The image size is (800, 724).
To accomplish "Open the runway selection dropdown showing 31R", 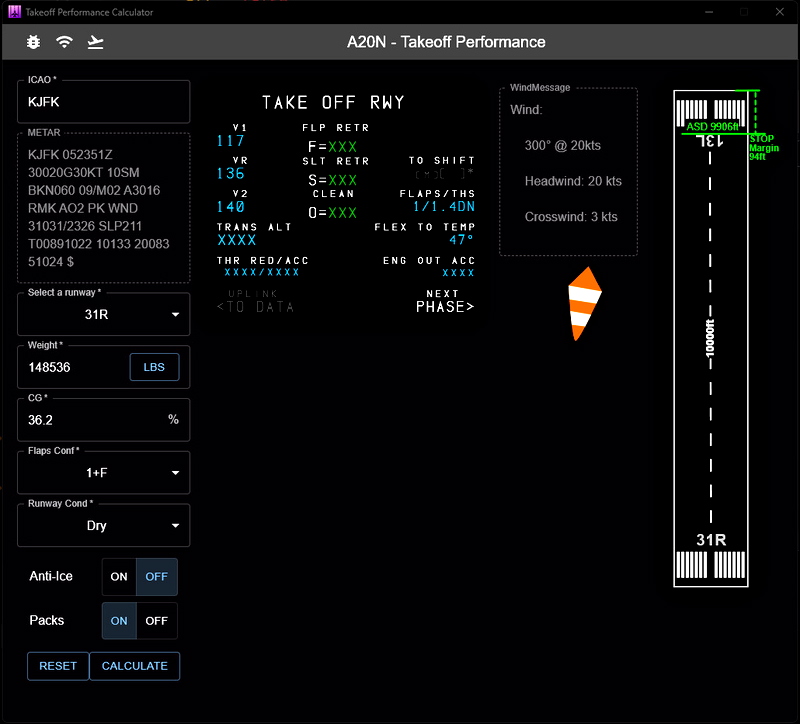I will 103,314.
